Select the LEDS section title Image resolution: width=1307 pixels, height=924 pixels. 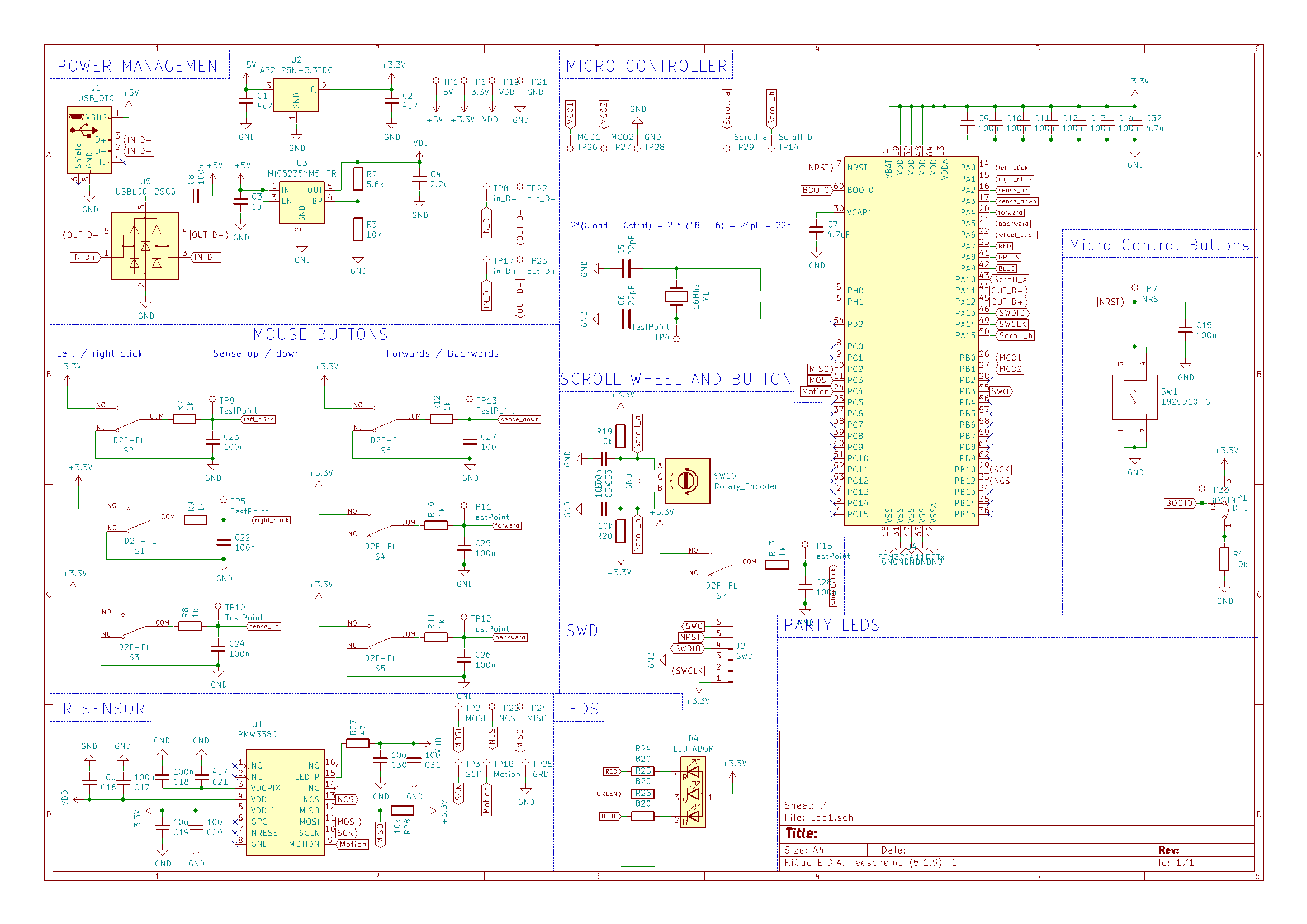580,709
